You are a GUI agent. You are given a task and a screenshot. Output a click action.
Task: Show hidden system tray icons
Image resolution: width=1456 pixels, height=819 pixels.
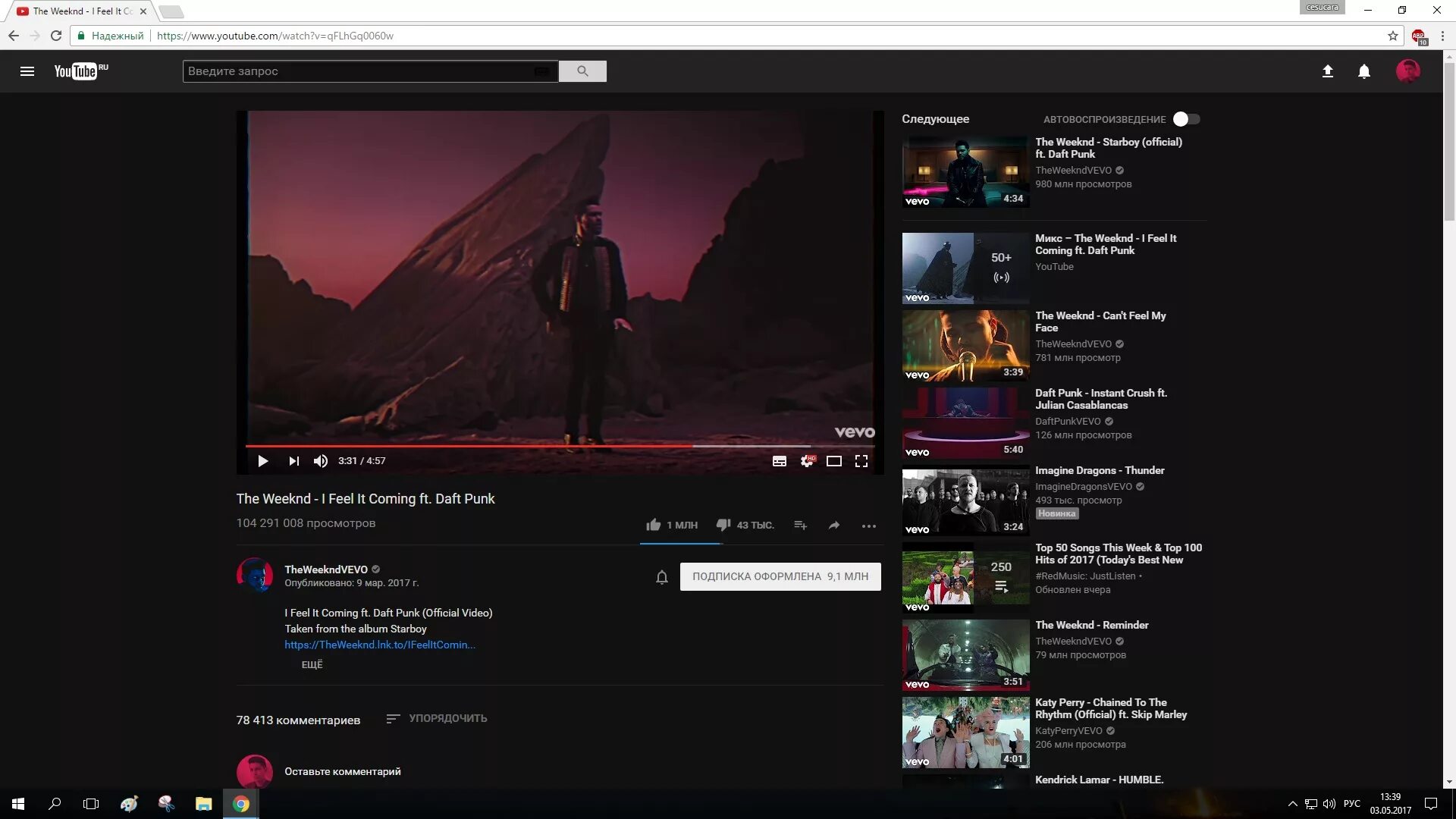(1292, 804)
